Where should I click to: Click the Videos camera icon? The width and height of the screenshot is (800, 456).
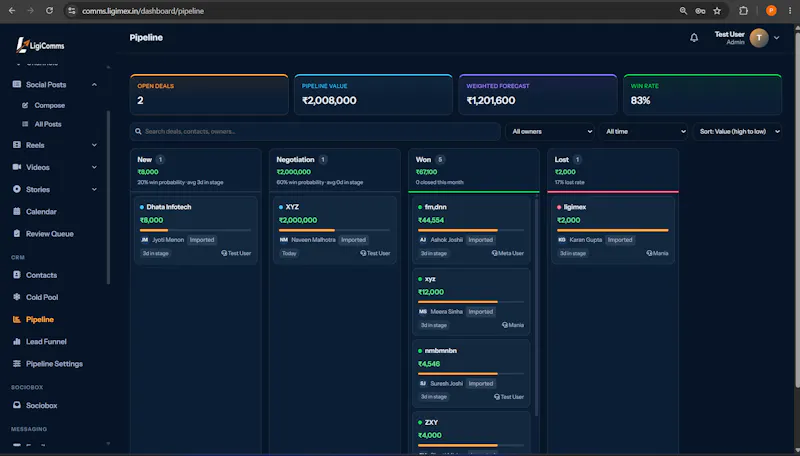[x=17, y=167]
